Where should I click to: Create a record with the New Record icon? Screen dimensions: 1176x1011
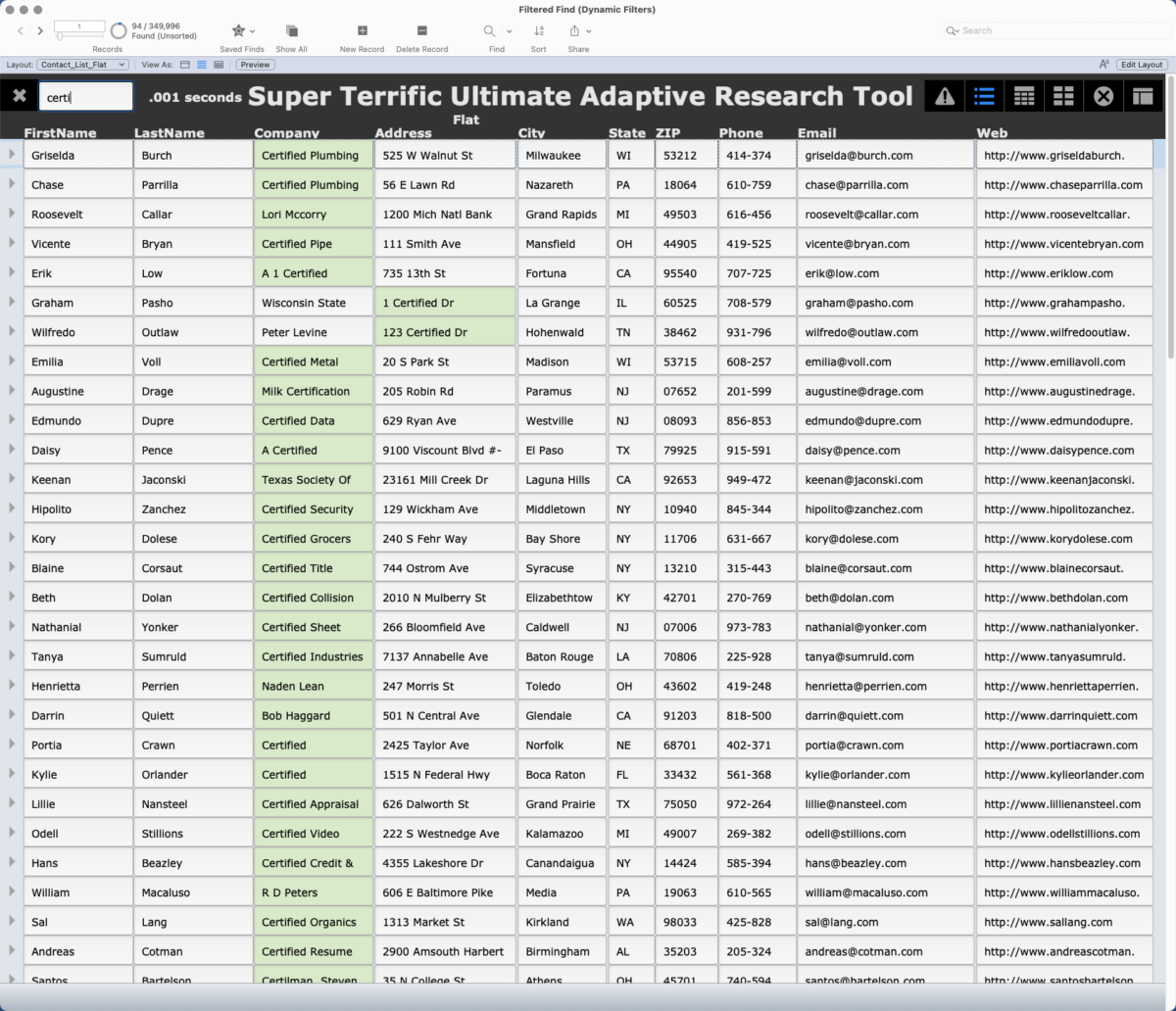pos(362,30)
